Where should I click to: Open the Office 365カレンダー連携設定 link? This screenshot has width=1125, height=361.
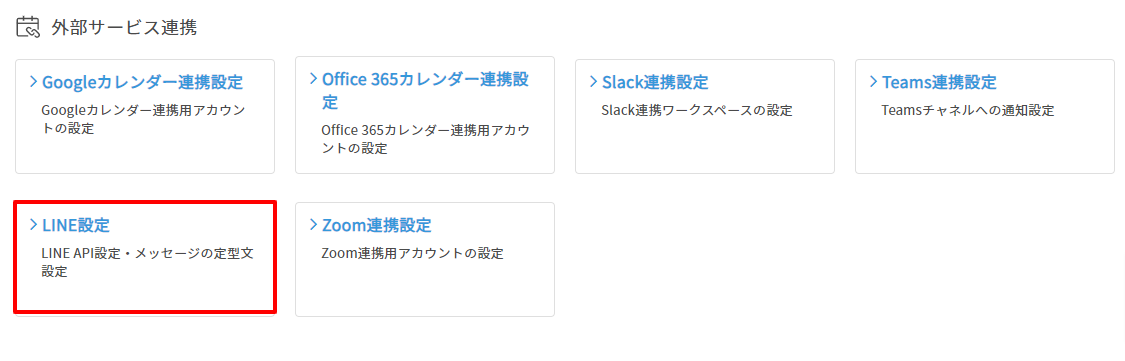point(425,90)
